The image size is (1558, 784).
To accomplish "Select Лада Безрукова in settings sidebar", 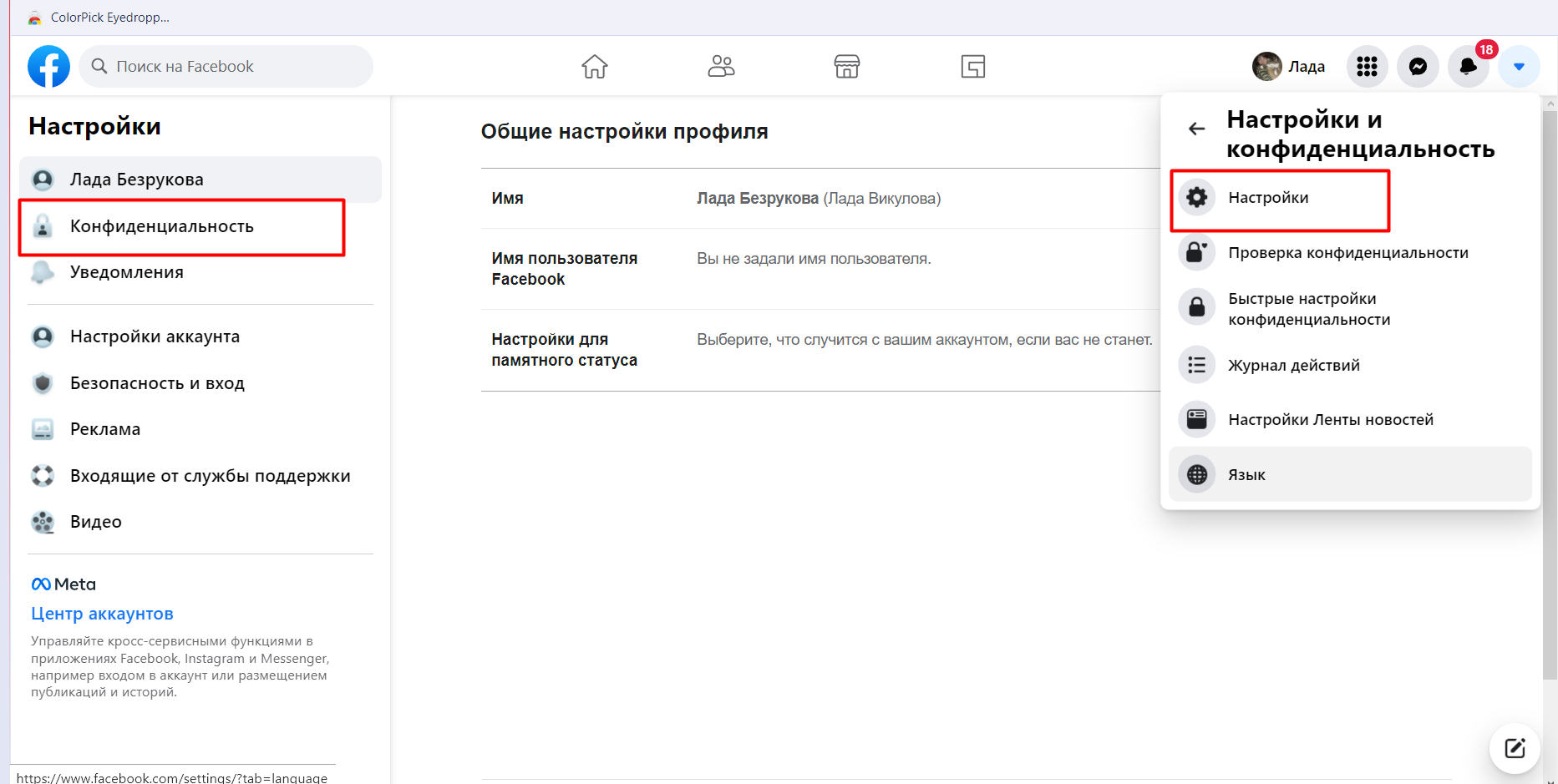I will 200,180.
